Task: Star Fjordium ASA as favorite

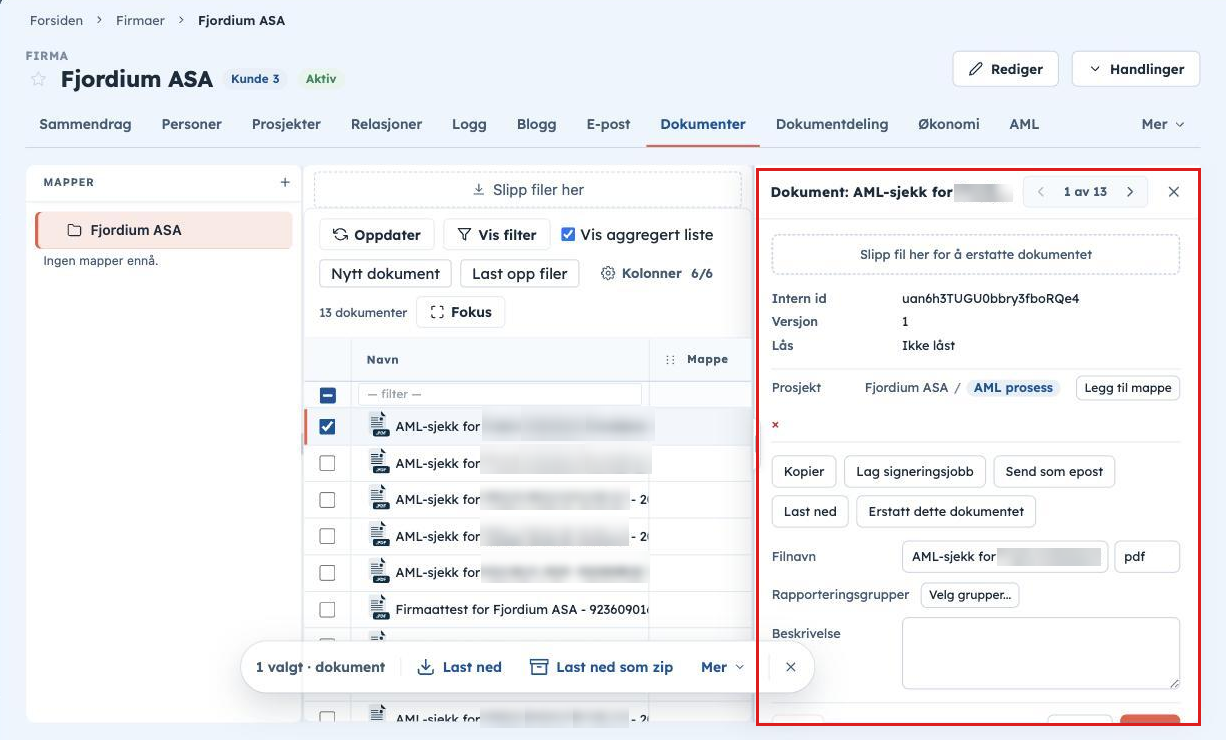Action: tap(38, 79)
